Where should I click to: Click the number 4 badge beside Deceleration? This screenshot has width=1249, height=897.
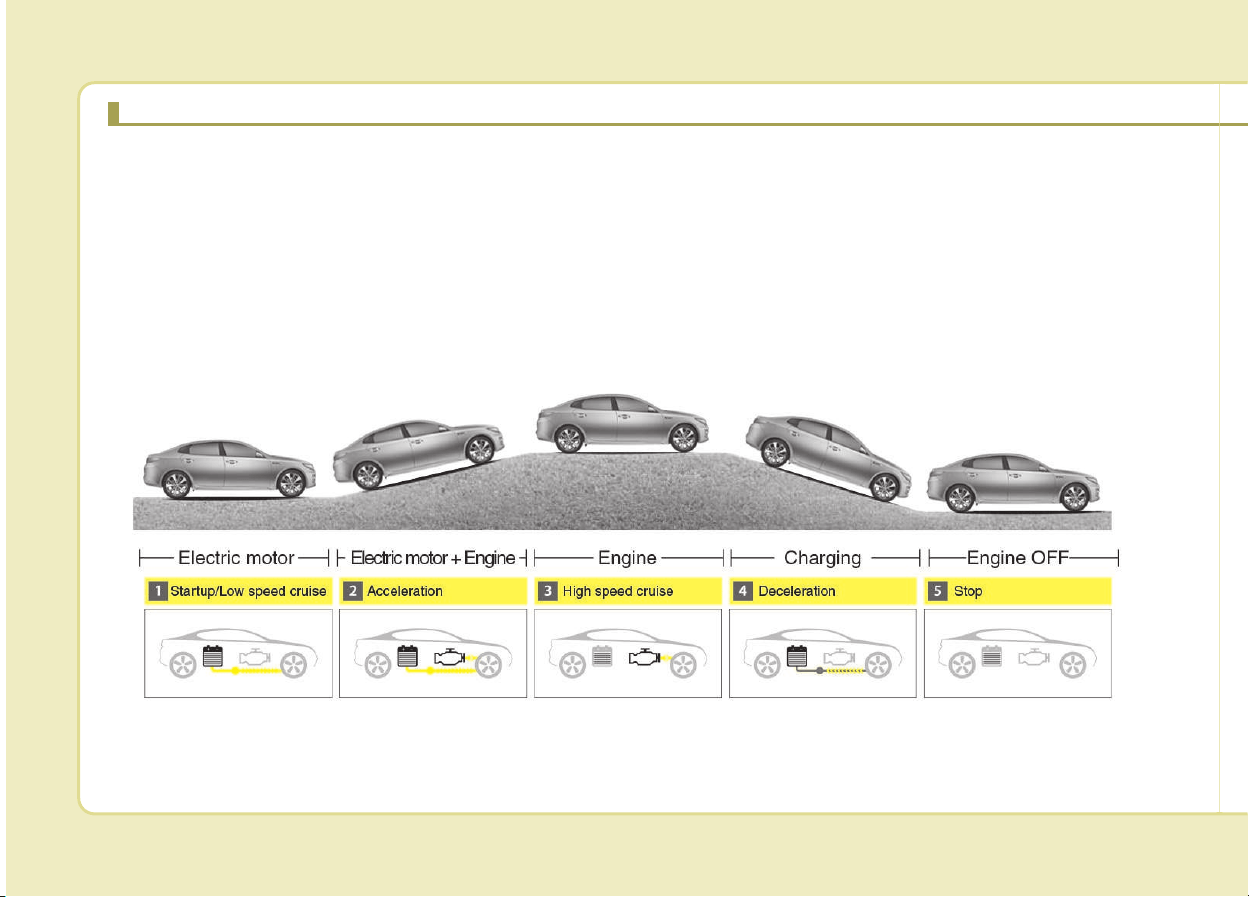(x=743, y=591)
